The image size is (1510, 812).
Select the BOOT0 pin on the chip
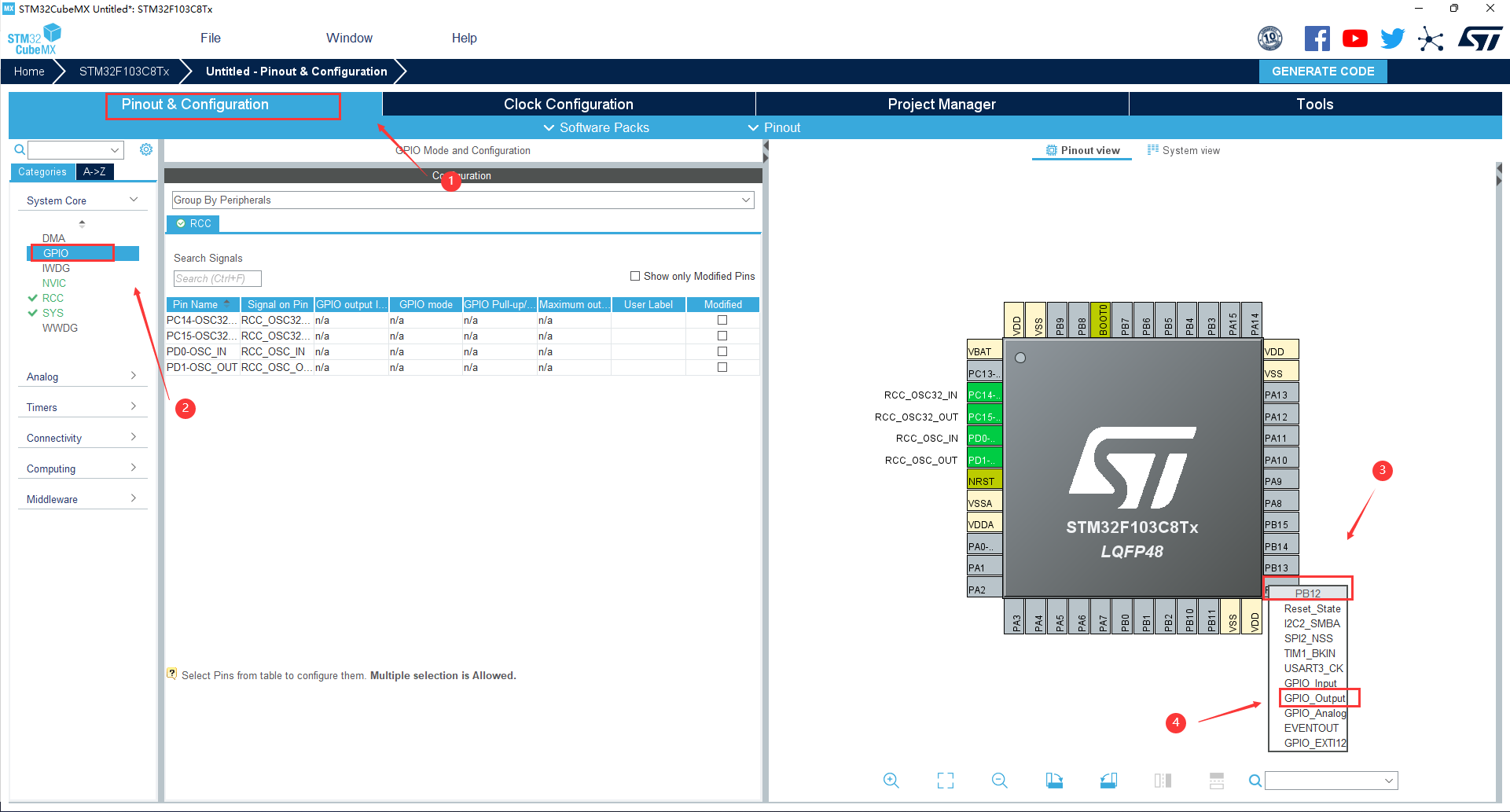pos(1102,320)
